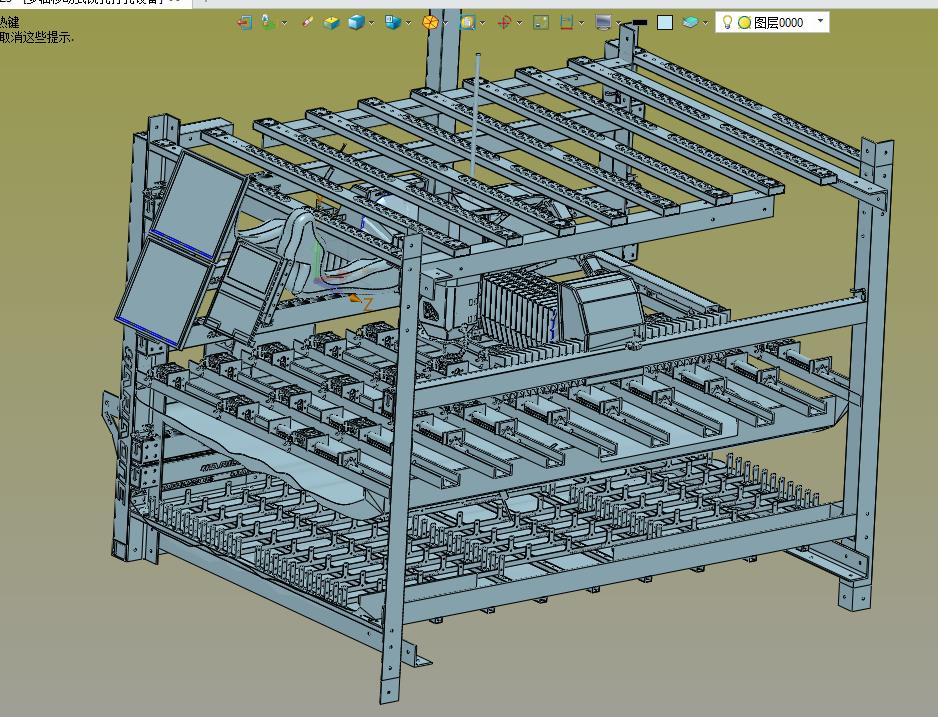Toggle the light bulb layer visibility icon
The height and width of the screenshot is (717, 938).
pyautogui.click(x=727, y=23)
